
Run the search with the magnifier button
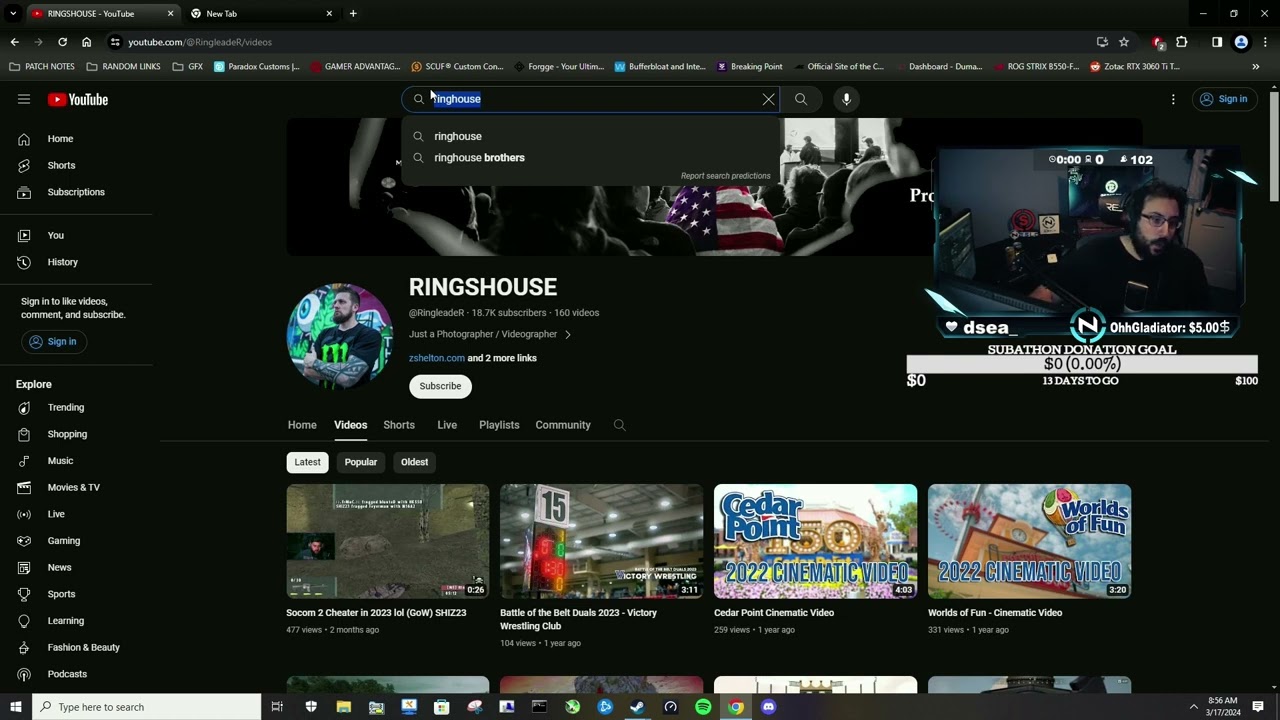801,99
